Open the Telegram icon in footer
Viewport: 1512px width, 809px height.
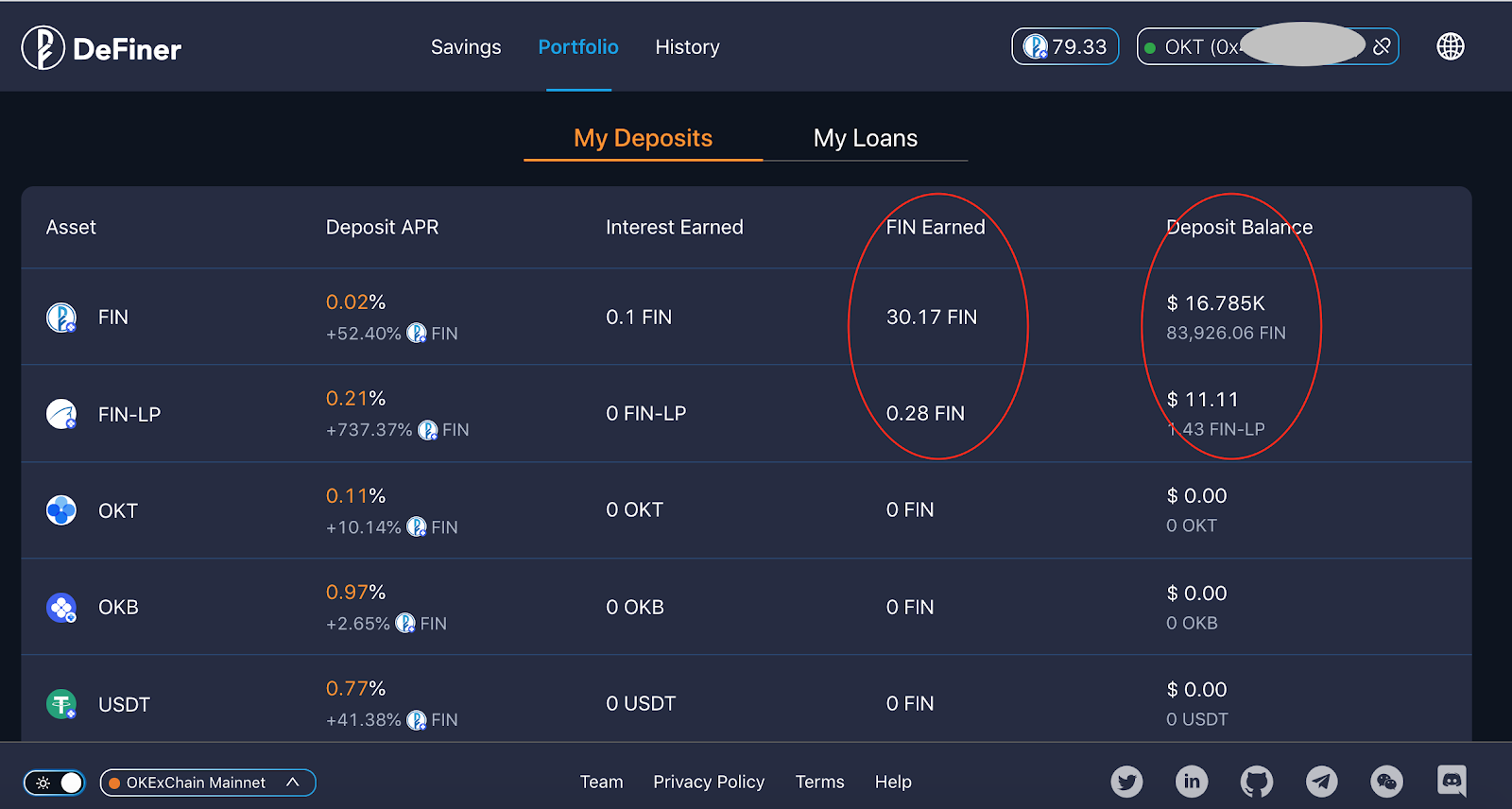click(1322, 782)
